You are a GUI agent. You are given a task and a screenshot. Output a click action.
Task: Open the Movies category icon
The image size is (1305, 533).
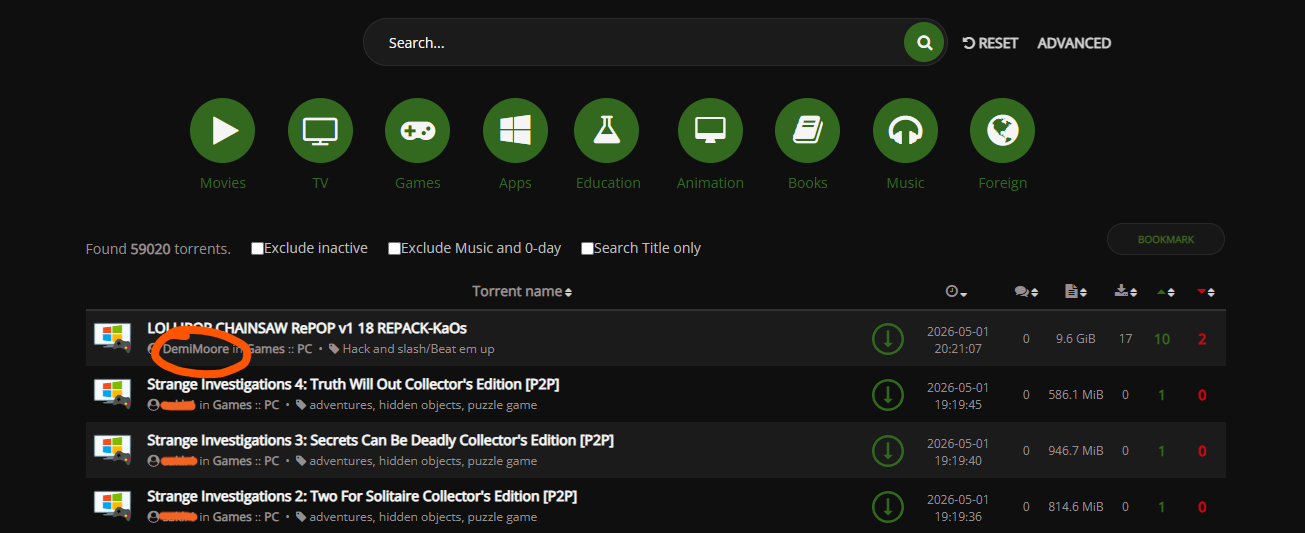coord(222,130)
